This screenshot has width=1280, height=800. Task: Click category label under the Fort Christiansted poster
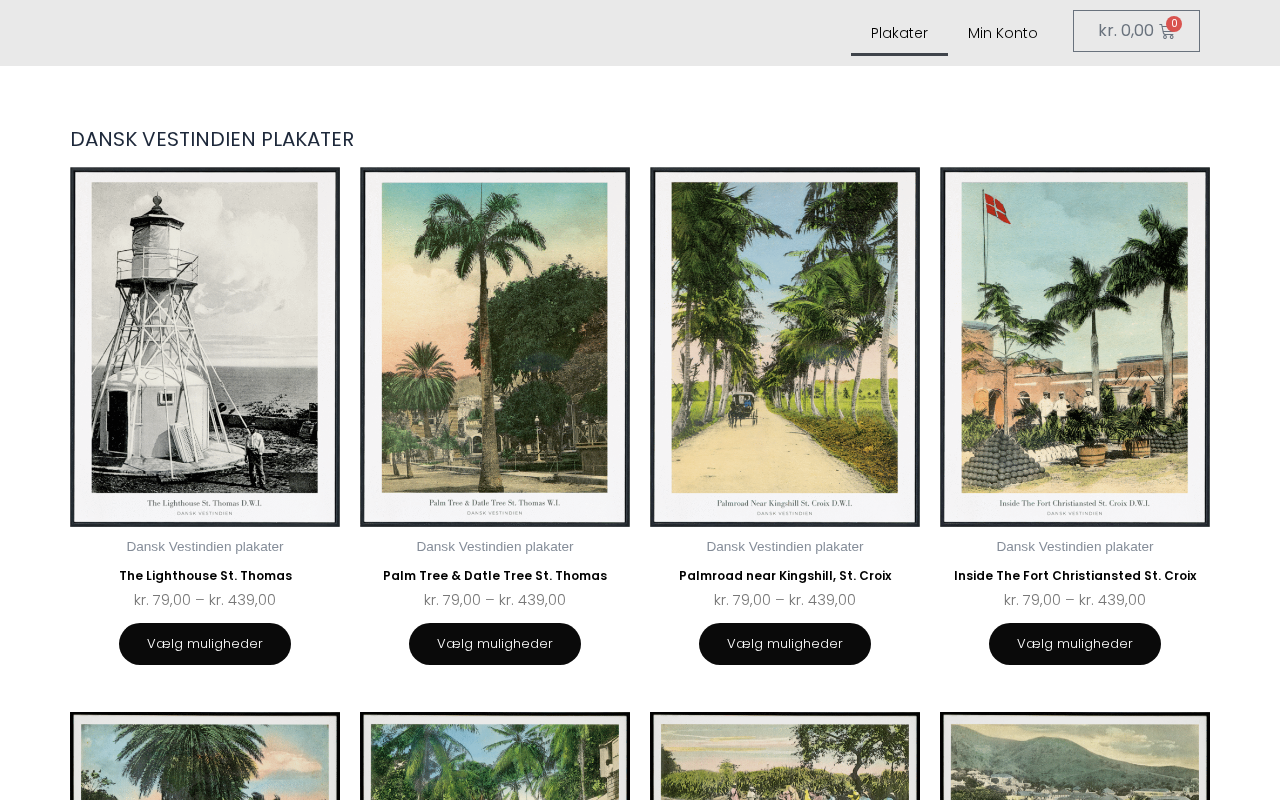pos(1075,547)
